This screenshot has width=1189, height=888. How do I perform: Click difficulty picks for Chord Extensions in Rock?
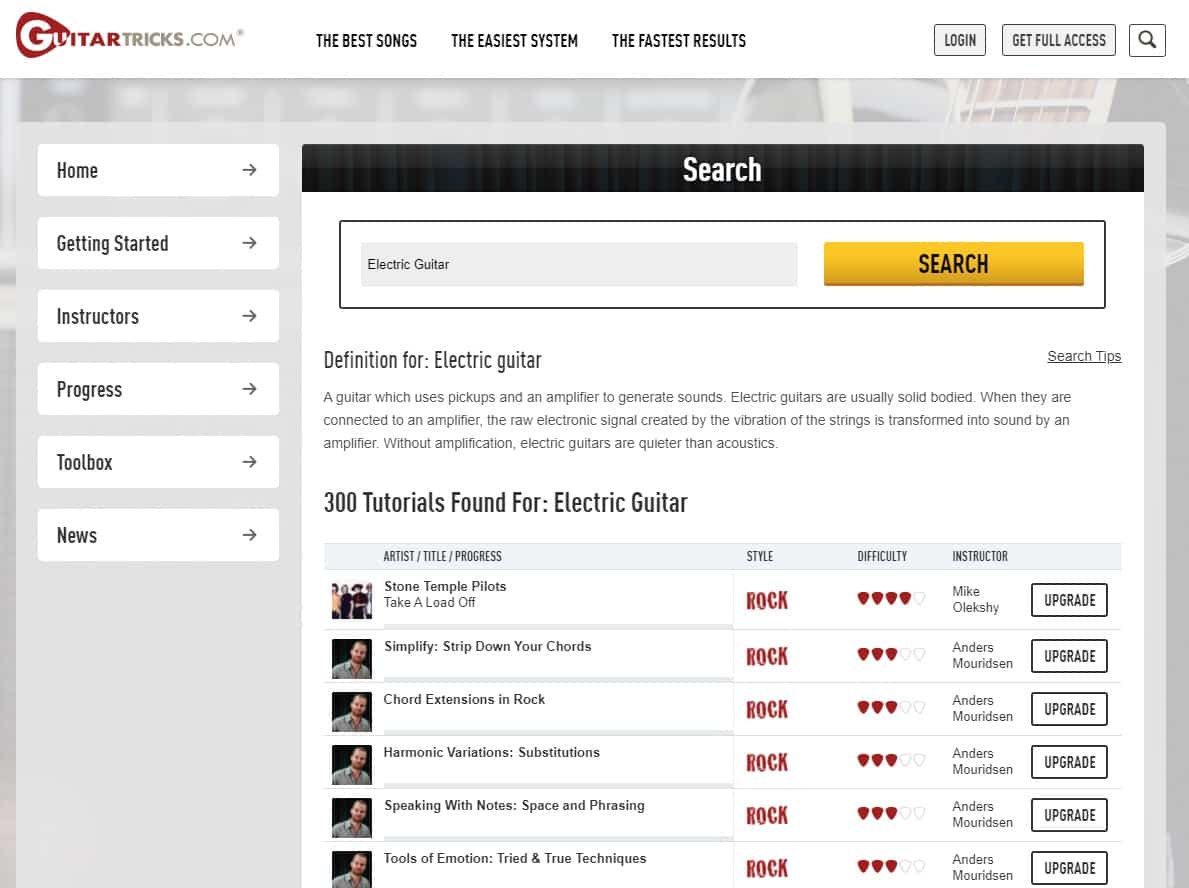[891, 707]
